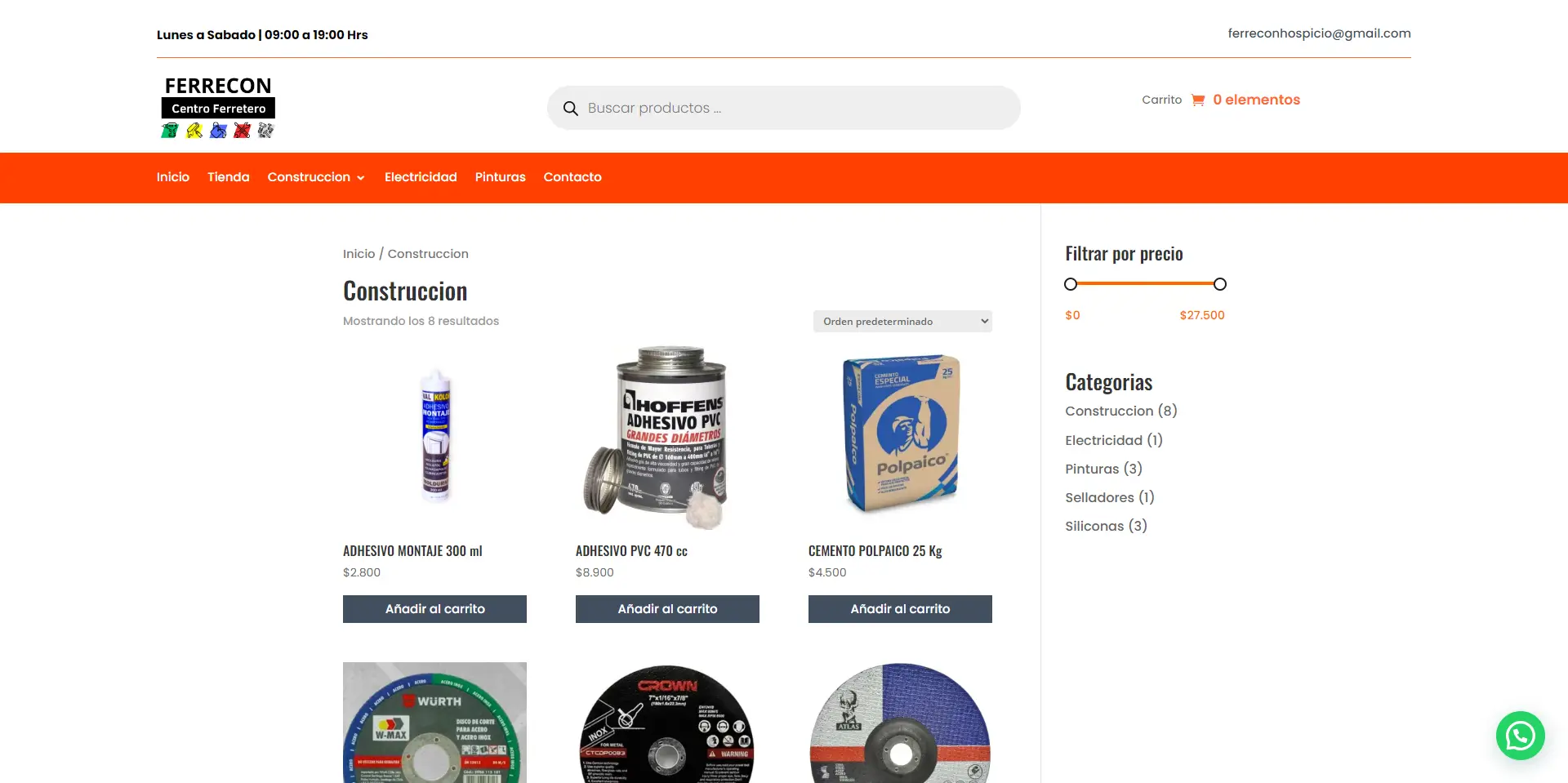Open the Polpaico cement bag image
The width and height of the screenshot is (1568, 783).
[900, 438]
